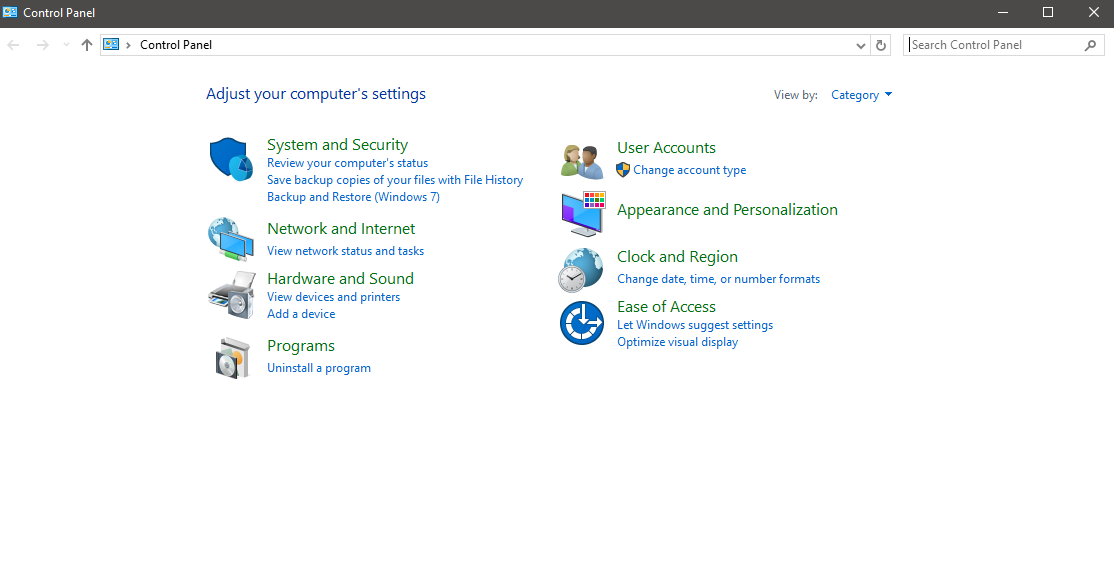Viewport: 1114px width, 579px height.
Task: Click the Programs disc icon
Action: pyautogui.click(x=233, y=358)
